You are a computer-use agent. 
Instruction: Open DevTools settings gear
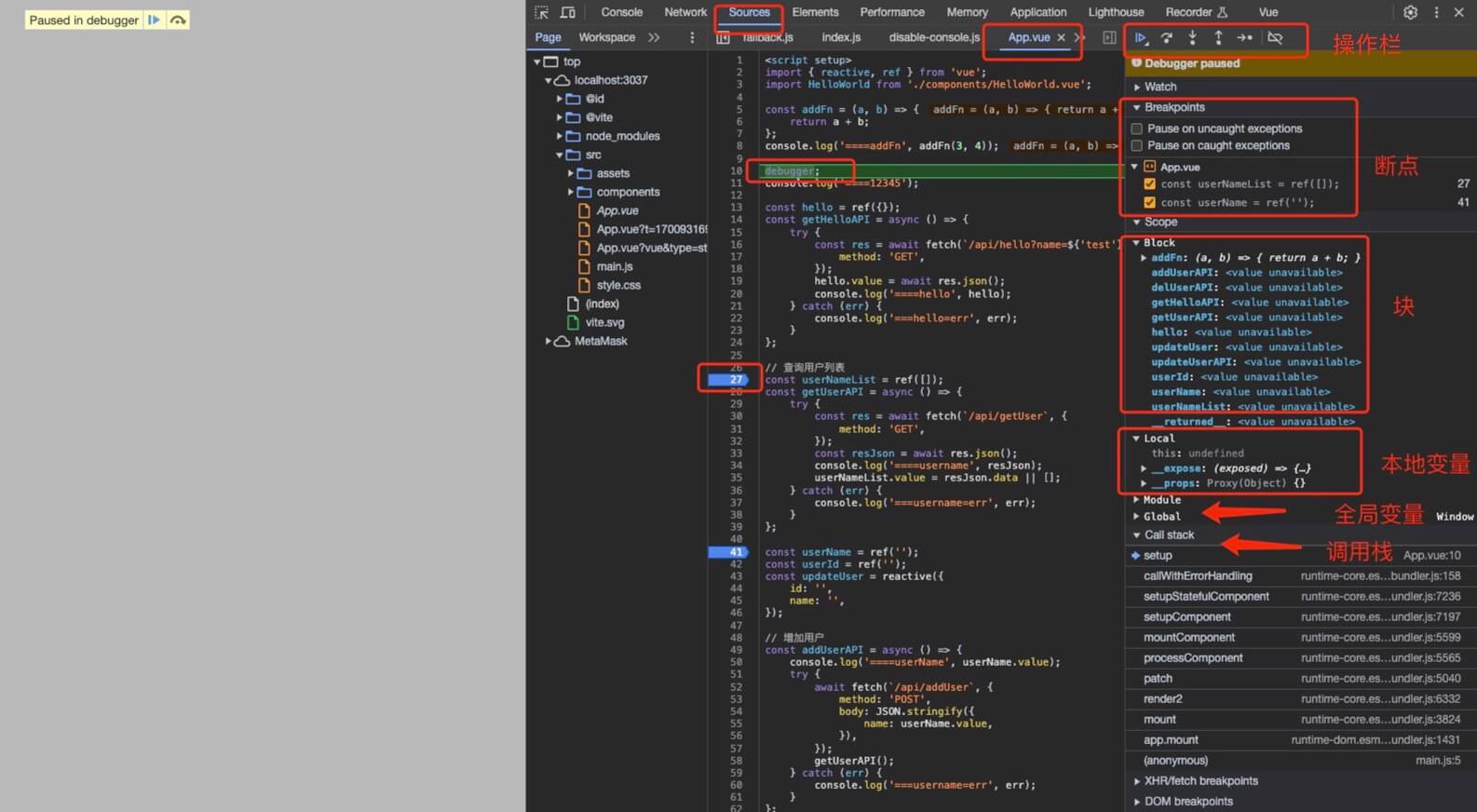pos(1410,12)
